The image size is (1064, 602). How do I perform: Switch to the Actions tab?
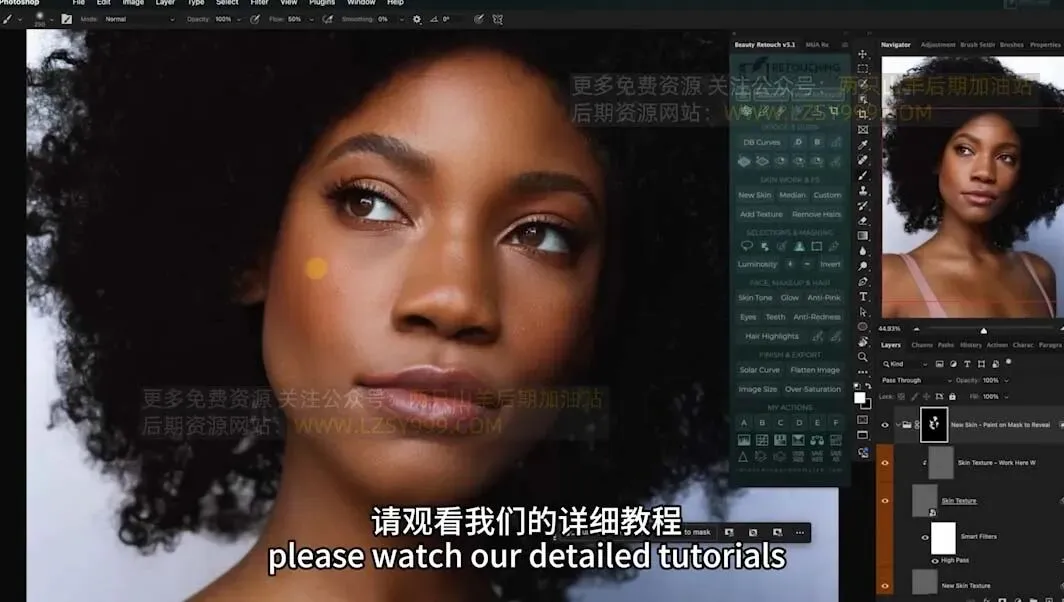click(x=997, y=345)
